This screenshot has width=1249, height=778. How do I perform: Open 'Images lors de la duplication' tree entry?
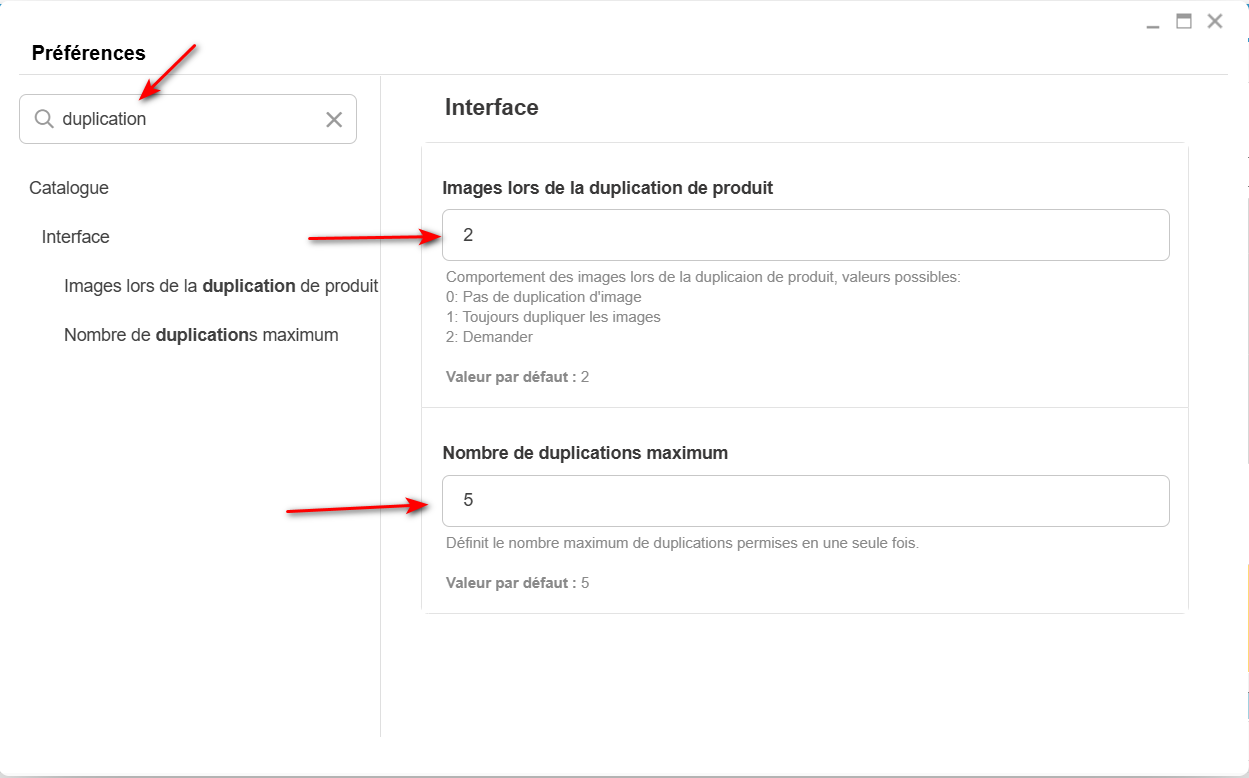221,286
